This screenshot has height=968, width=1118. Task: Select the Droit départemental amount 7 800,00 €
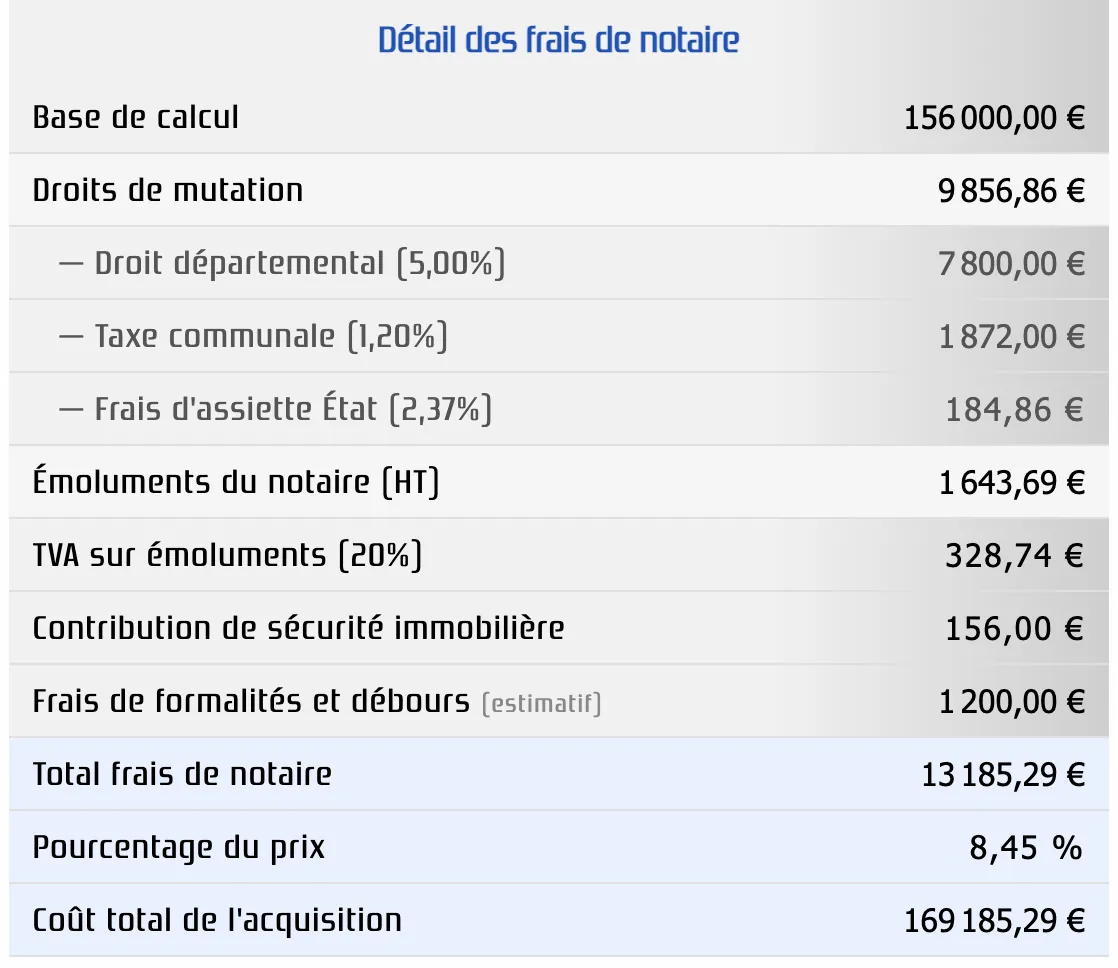pyautogui.click(x=1011, y=263)
